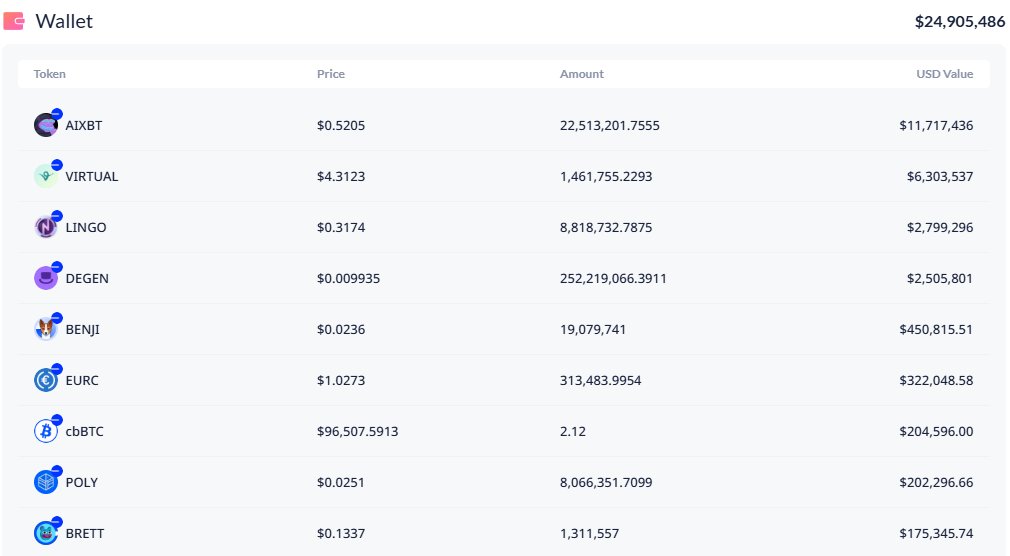The height and width of the screenshot is (556, 1010).
Task: Click the USD value $204,596.00
Action: coord(936,431)
